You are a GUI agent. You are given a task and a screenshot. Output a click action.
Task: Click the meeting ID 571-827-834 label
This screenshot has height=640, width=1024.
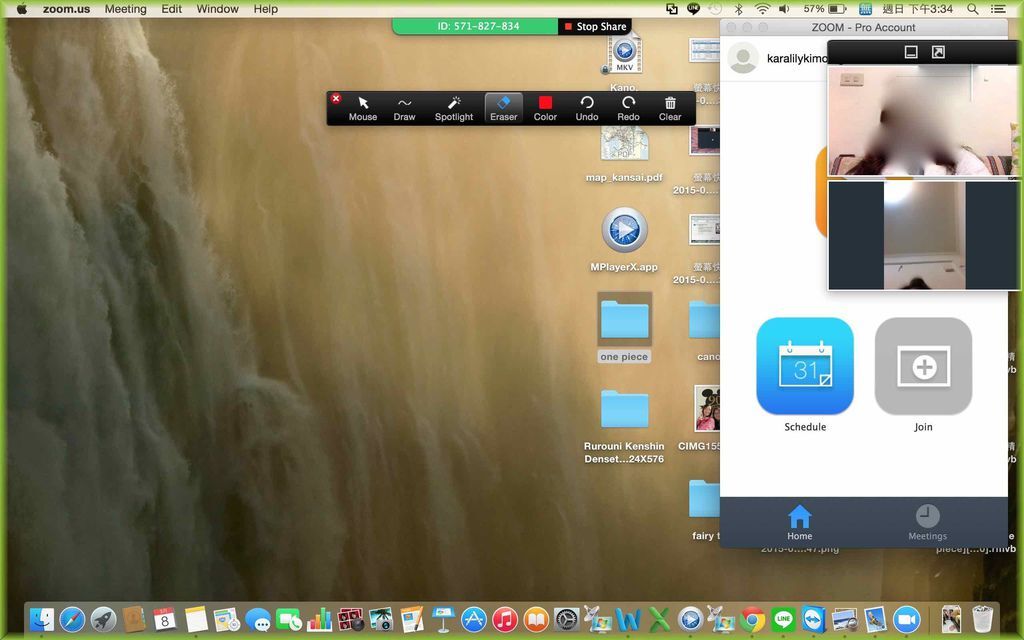(478, 26)
